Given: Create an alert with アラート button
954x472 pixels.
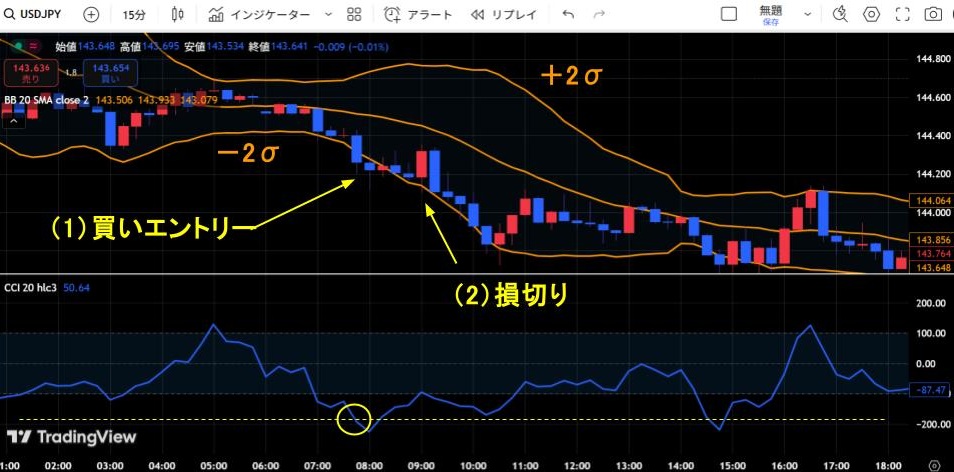Looking at the screenshot, I should click(419, 15).
